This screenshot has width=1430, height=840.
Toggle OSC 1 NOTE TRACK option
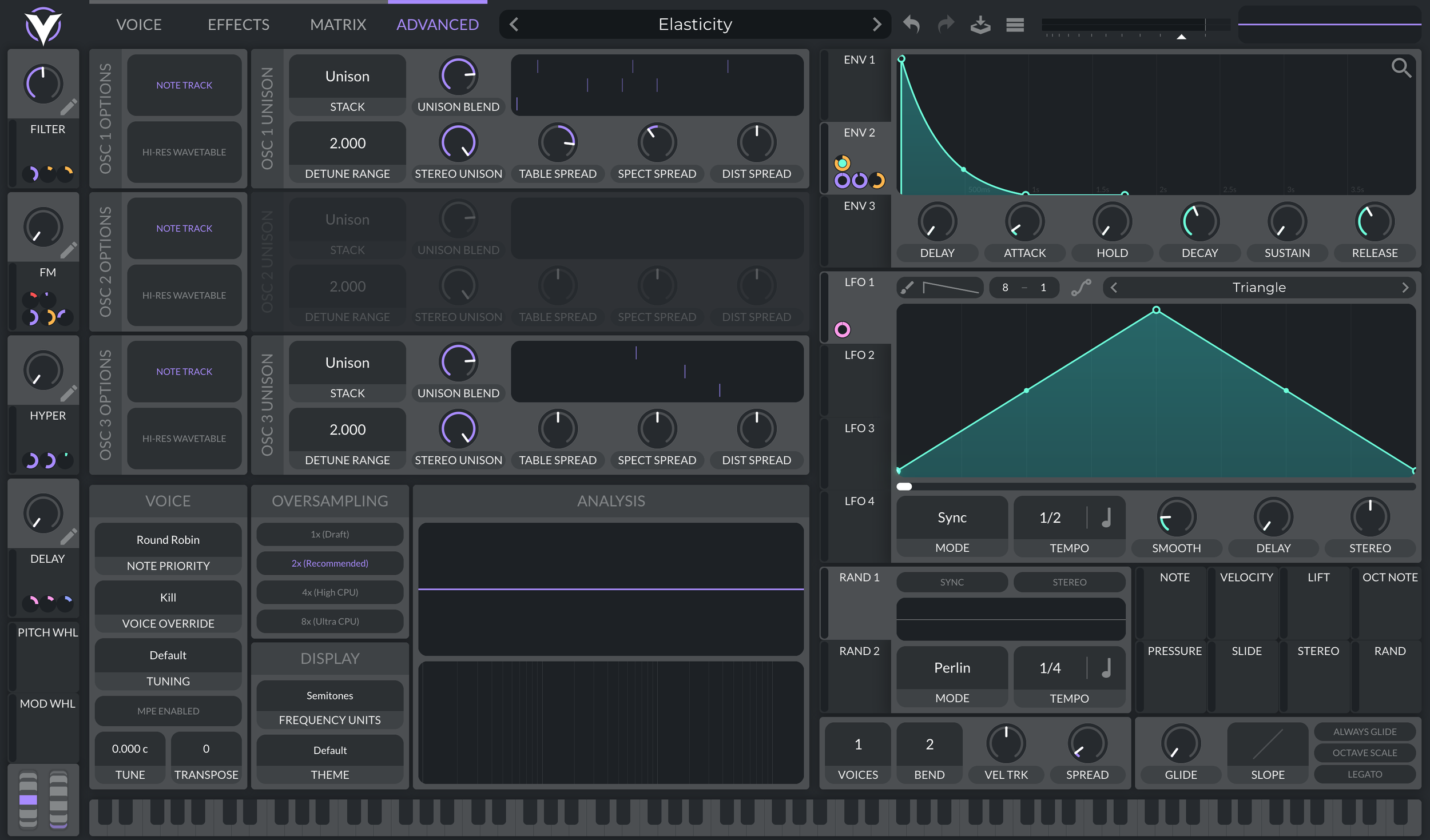pyautogui.click(x=184, y=85)
